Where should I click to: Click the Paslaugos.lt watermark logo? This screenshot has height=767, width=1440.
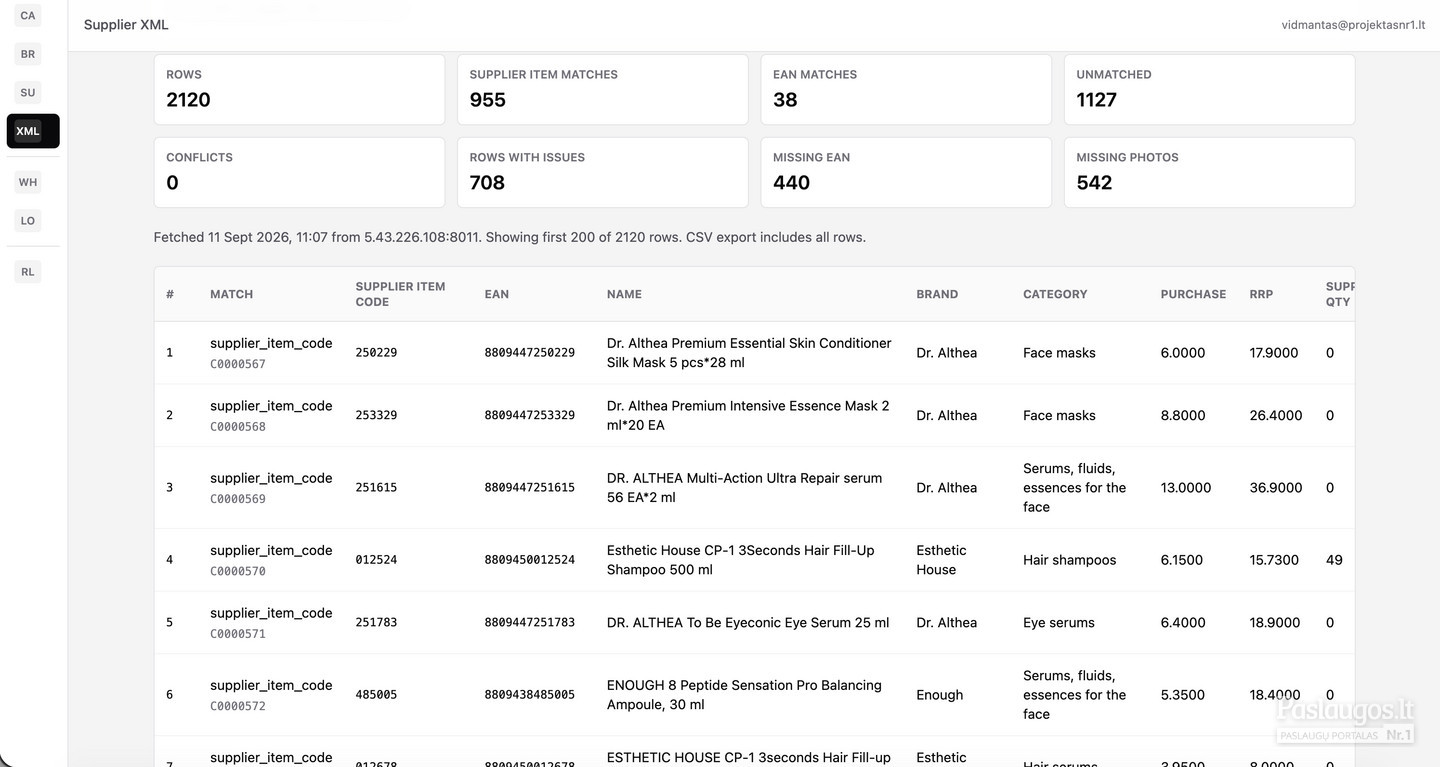(x=1345, y=718)
